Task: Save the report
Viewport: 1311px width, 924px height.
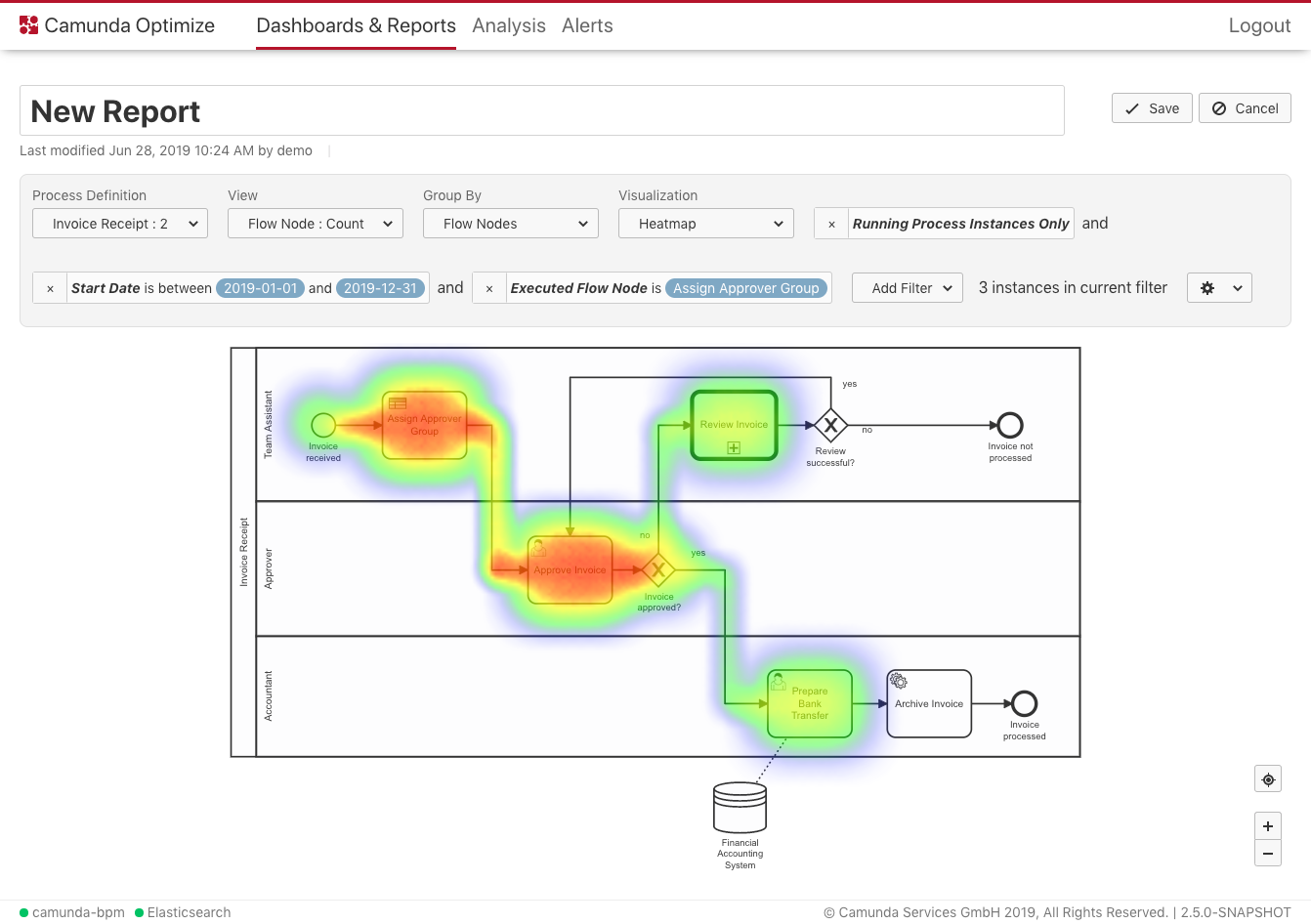Action: 1152,108
